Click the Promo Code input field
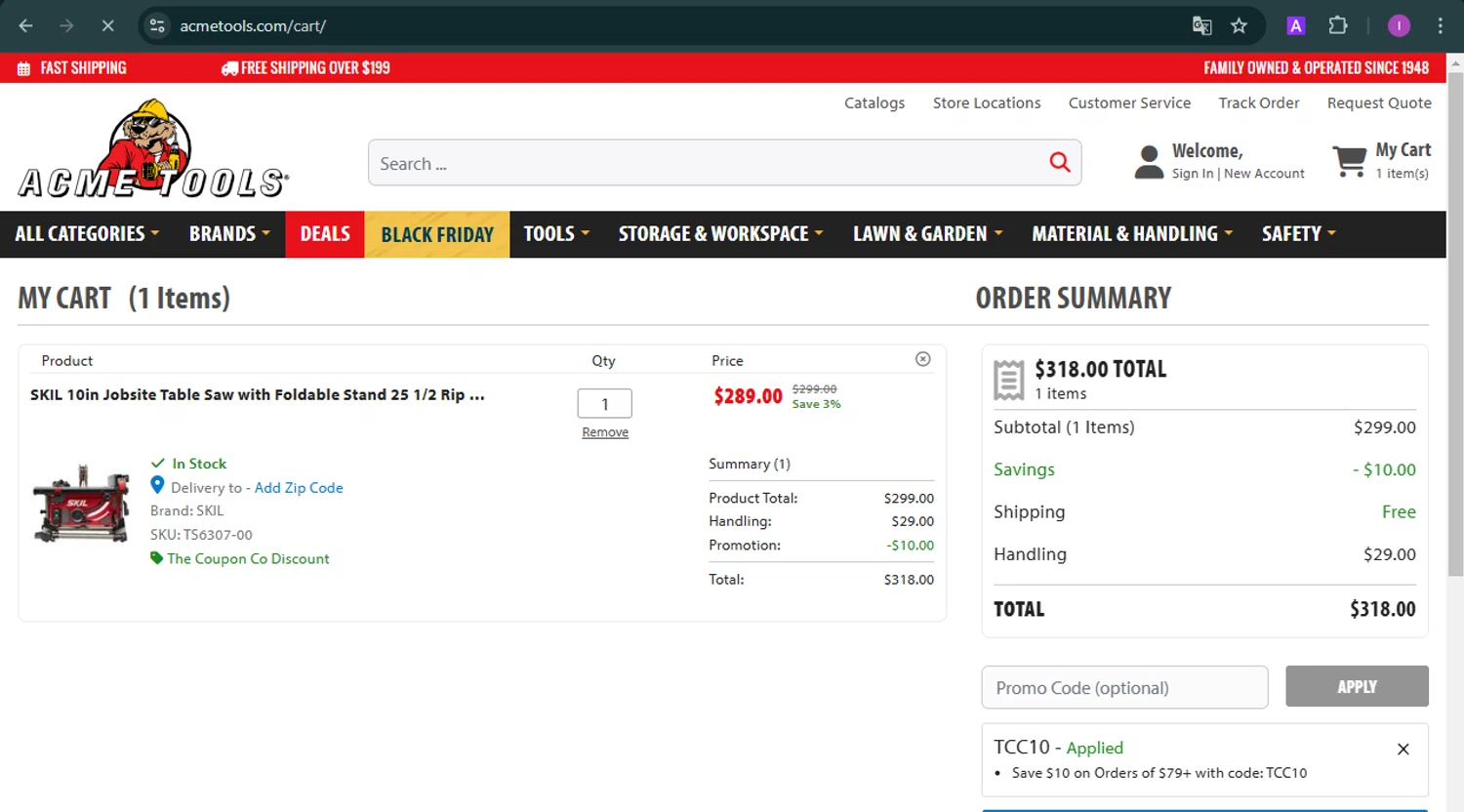This screenshot has width=1464, height=812. [x=1124, y=687]
